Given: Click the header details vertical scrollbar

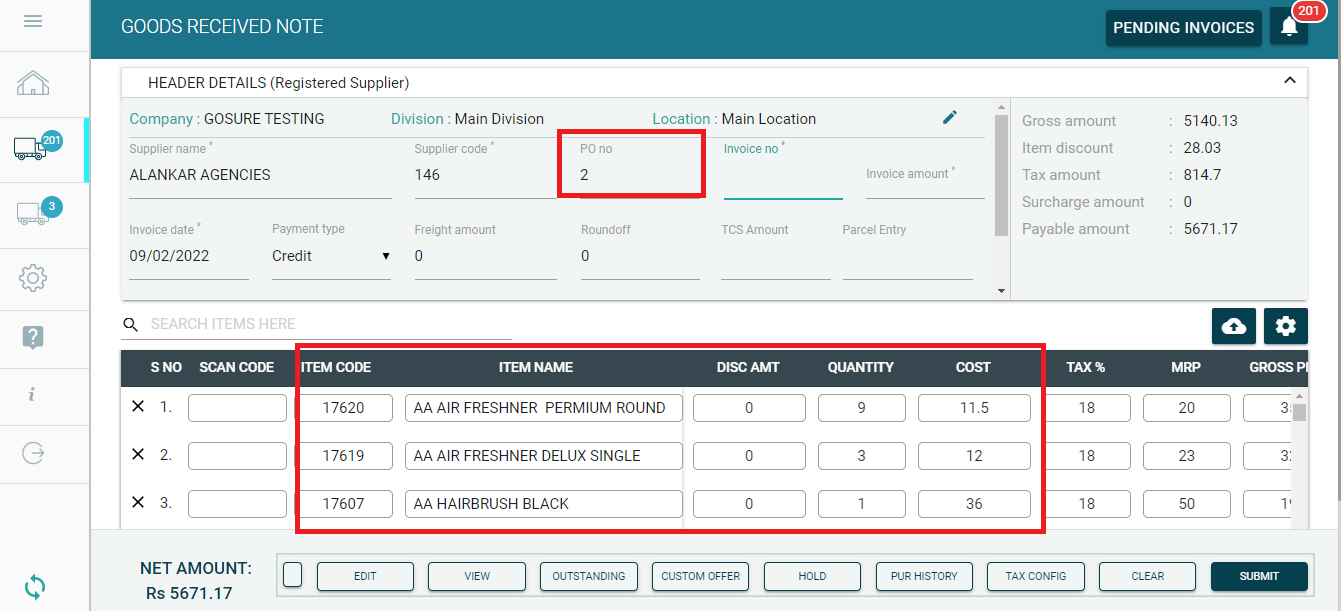Looking at the screenshot, I should (1001, 170).
